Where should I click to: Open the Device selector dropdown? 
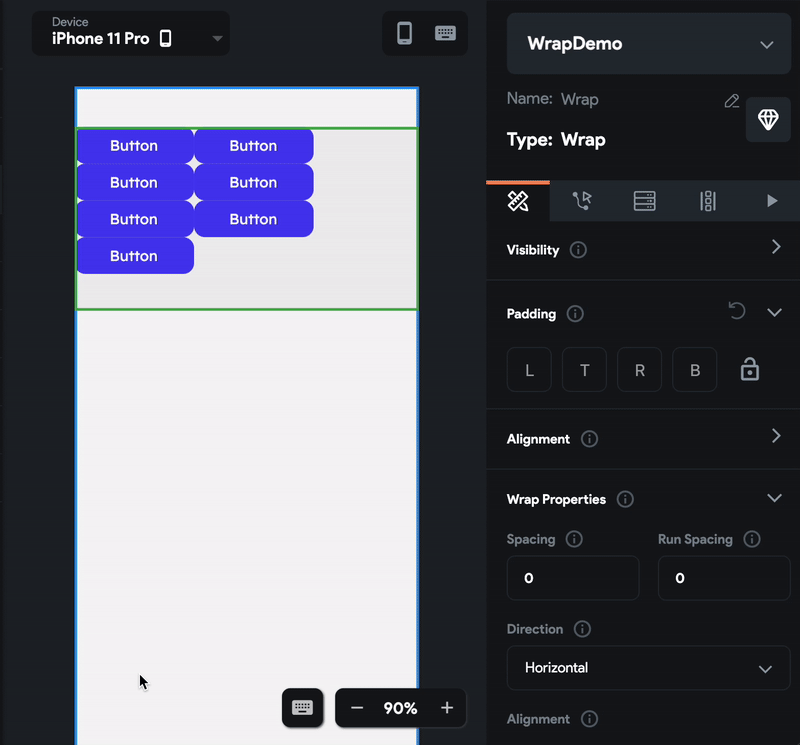pyautogui.click(x=131, y=34)
